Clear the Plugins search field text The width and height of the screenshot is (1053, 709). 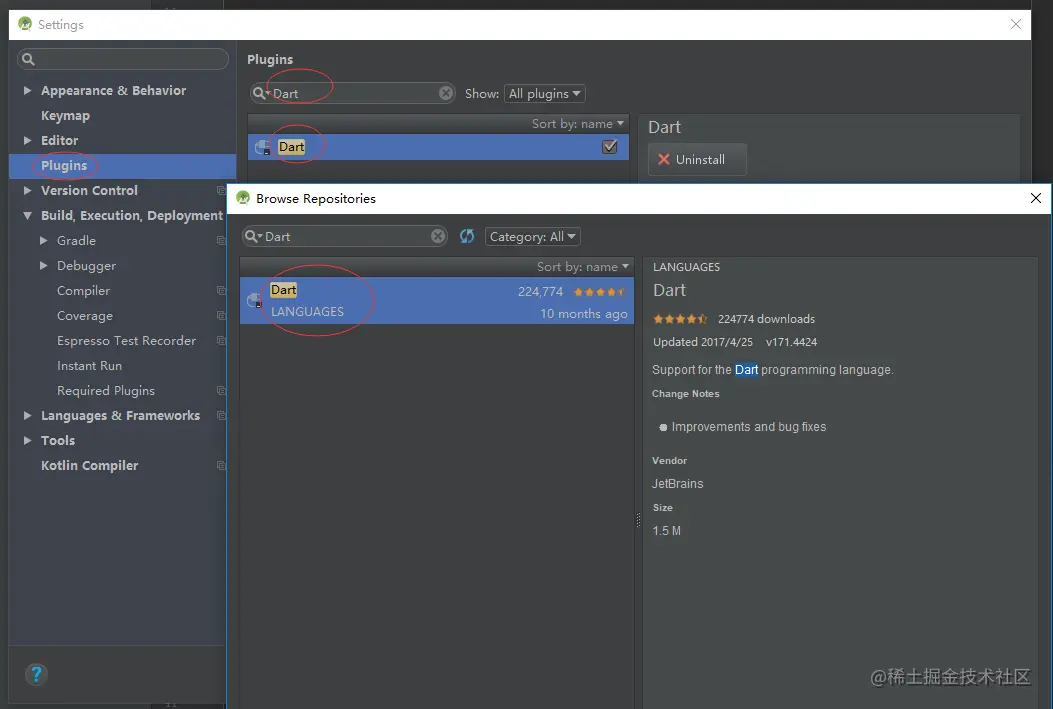point(446,93)
